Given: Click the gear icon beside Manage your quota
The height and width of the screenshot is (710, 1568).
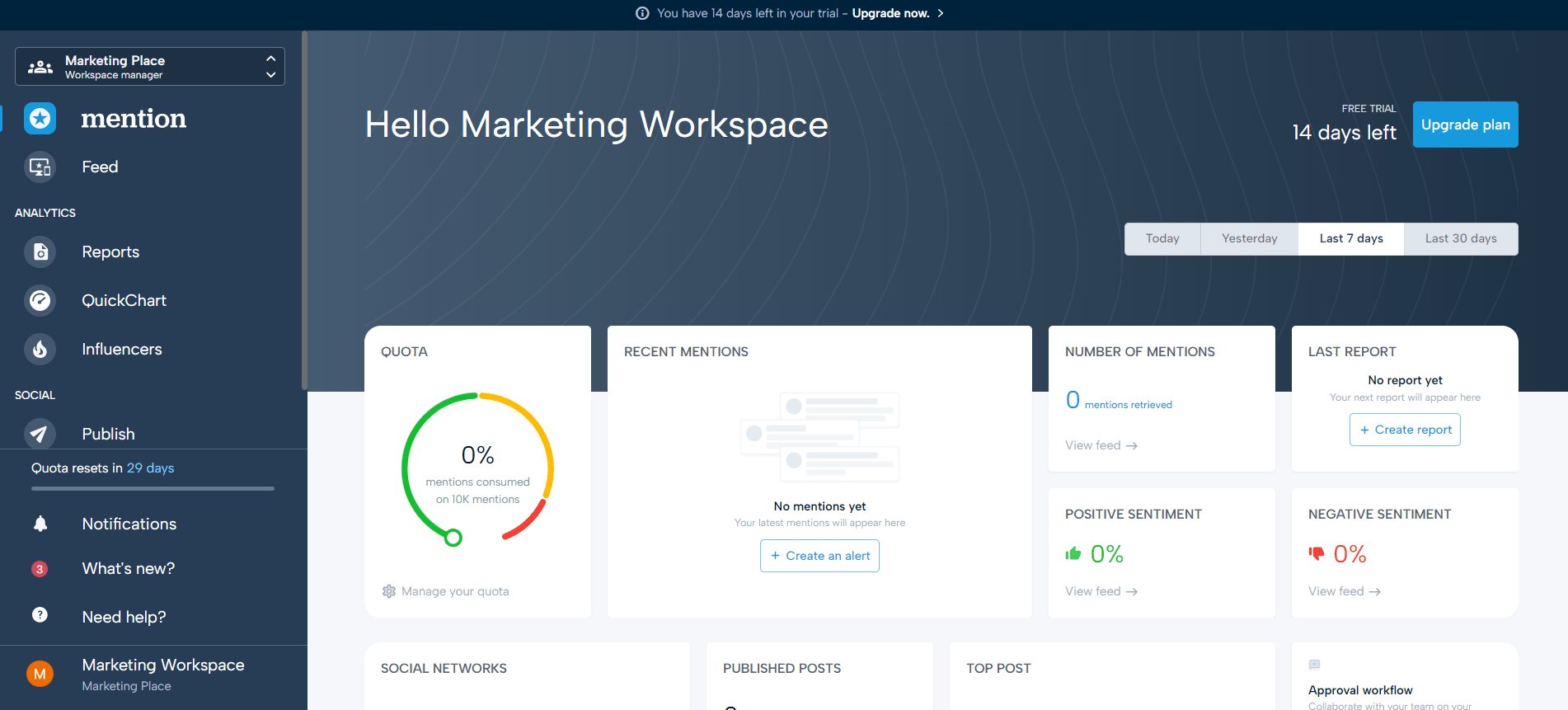Looking at the screenshot, I should pos(389,591).
